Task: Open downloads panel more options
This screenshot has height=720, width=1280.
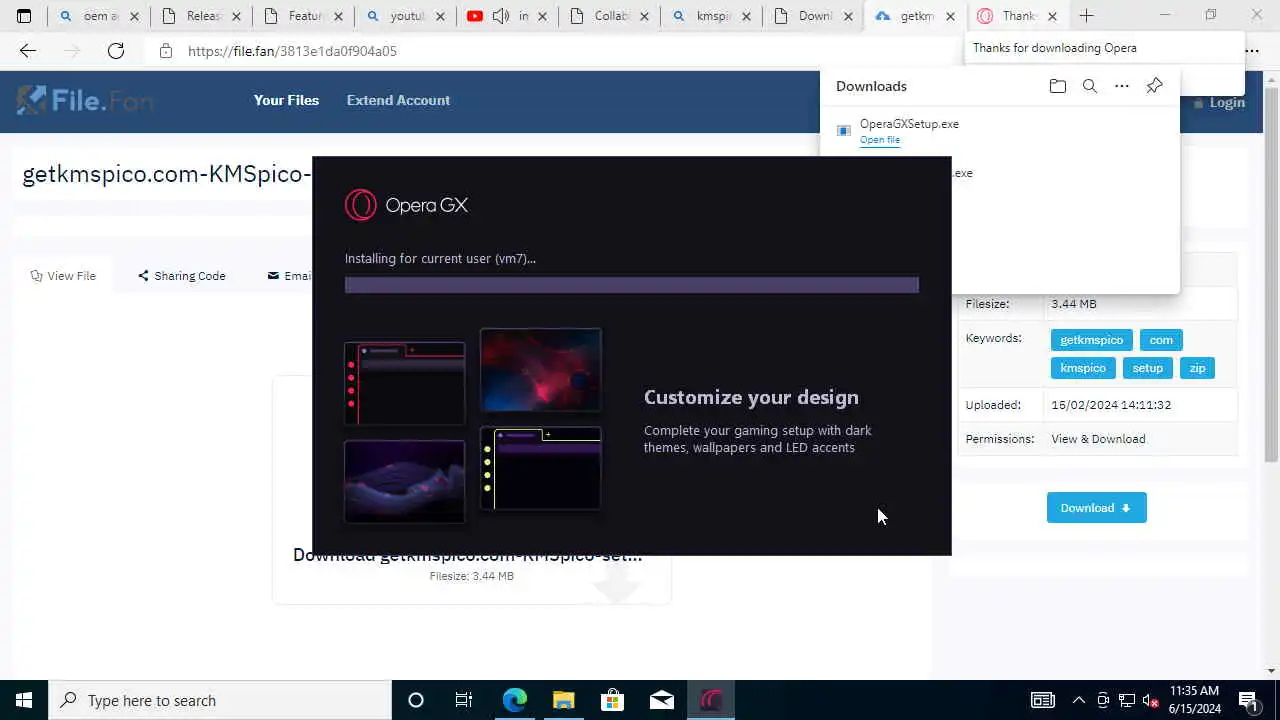Action: (x=1122, y=86)
